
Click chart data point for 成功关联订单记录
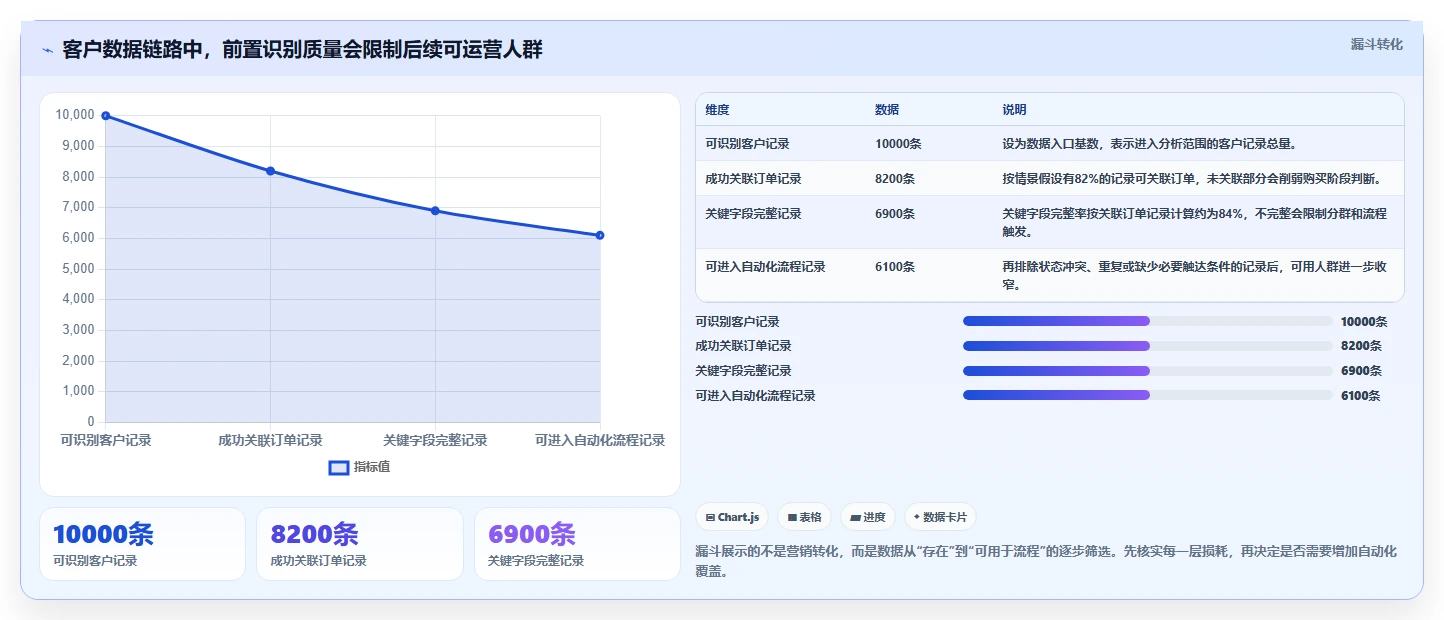(x=270, y=171)
